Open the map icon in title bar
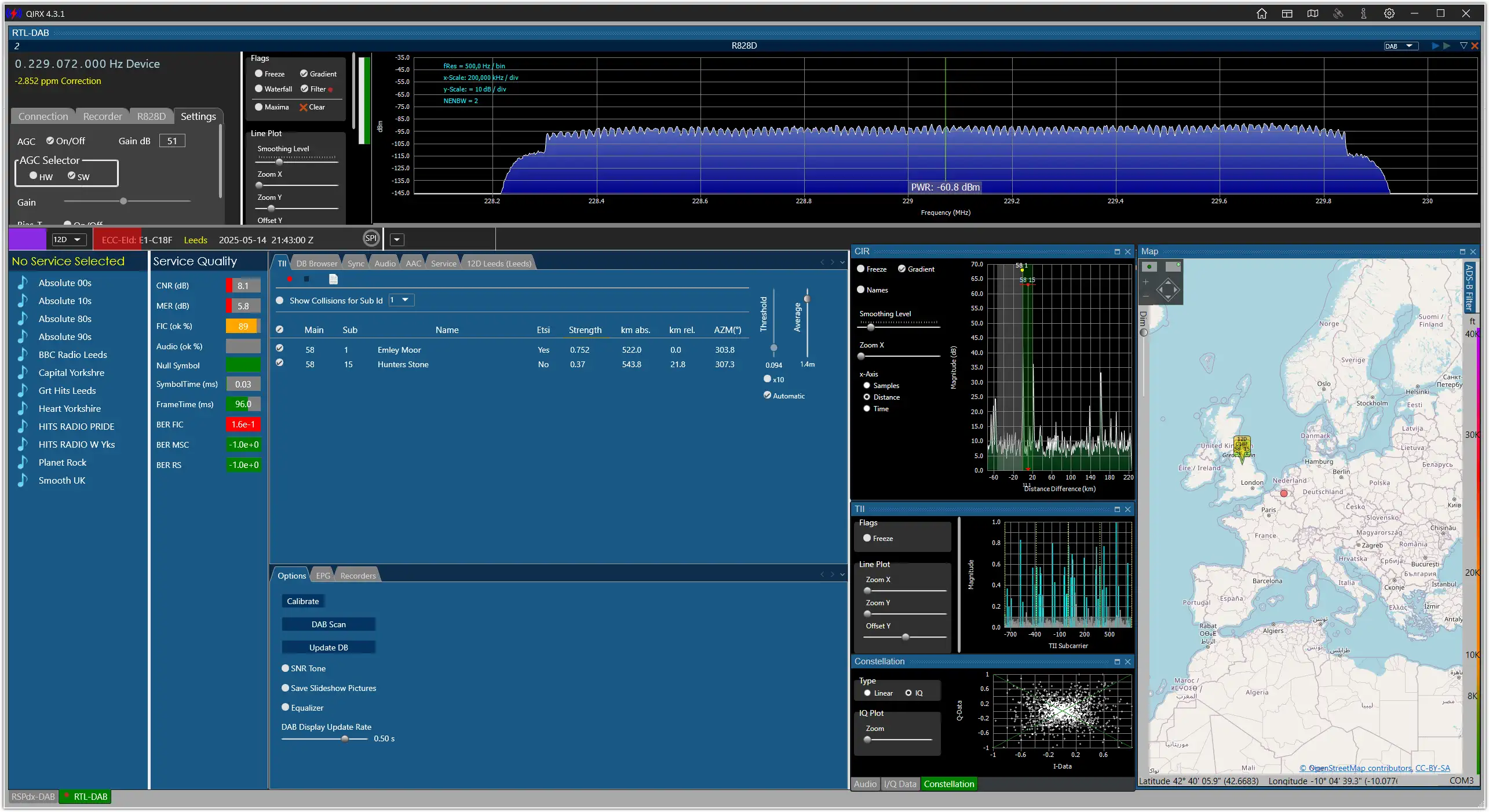Screen dimensions: 1489x812 [x=1312, y=13]
